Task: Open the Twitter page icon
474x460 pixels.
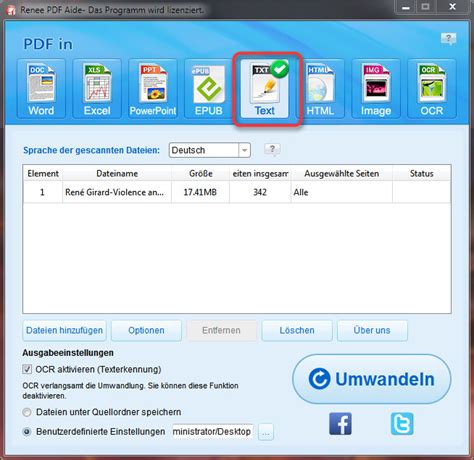Action: [402, 424]
